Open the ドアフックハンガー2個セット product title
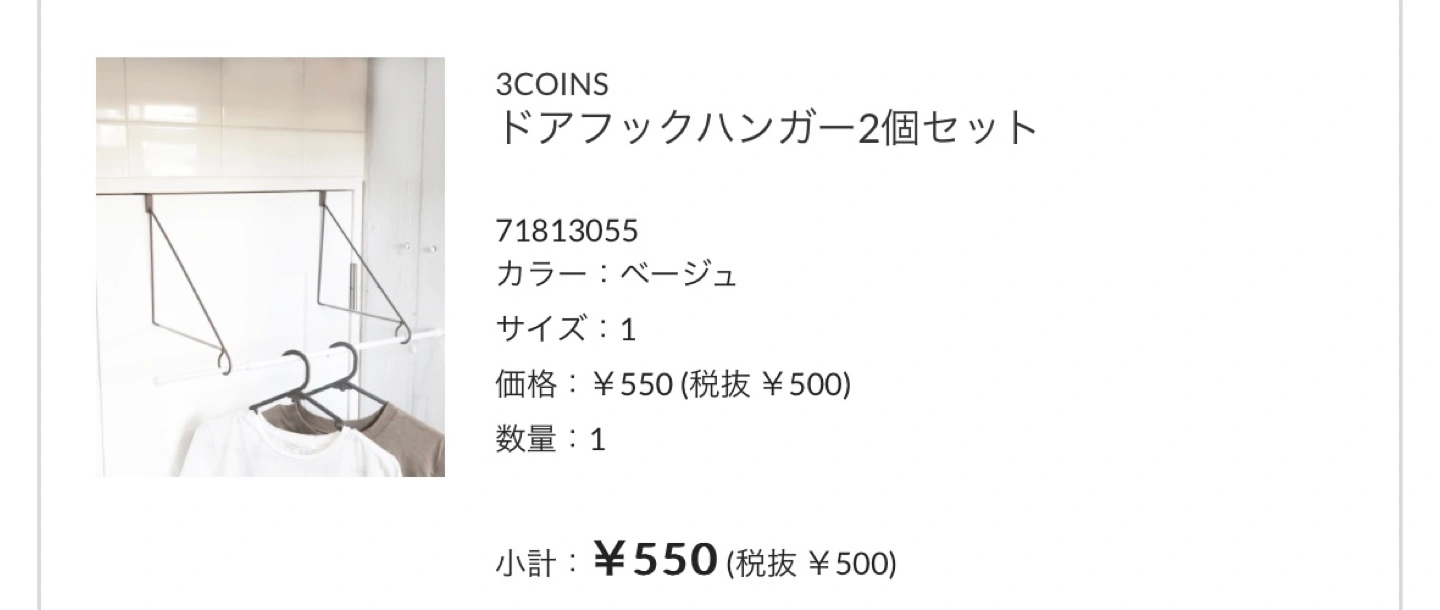This screenshot has width=1440, height=610. 767,129
